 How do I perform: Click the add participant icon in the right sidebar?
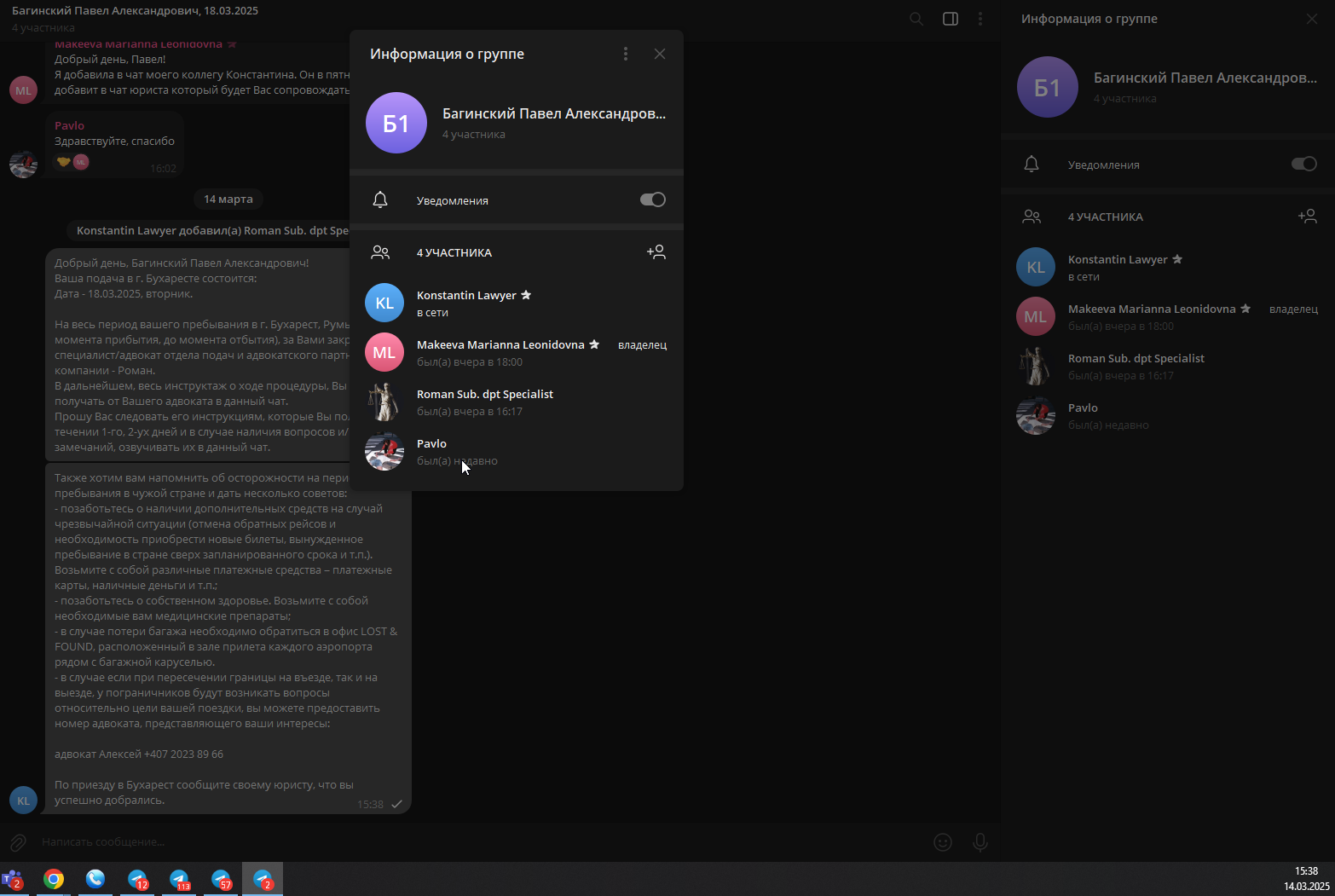(1307, 217)
